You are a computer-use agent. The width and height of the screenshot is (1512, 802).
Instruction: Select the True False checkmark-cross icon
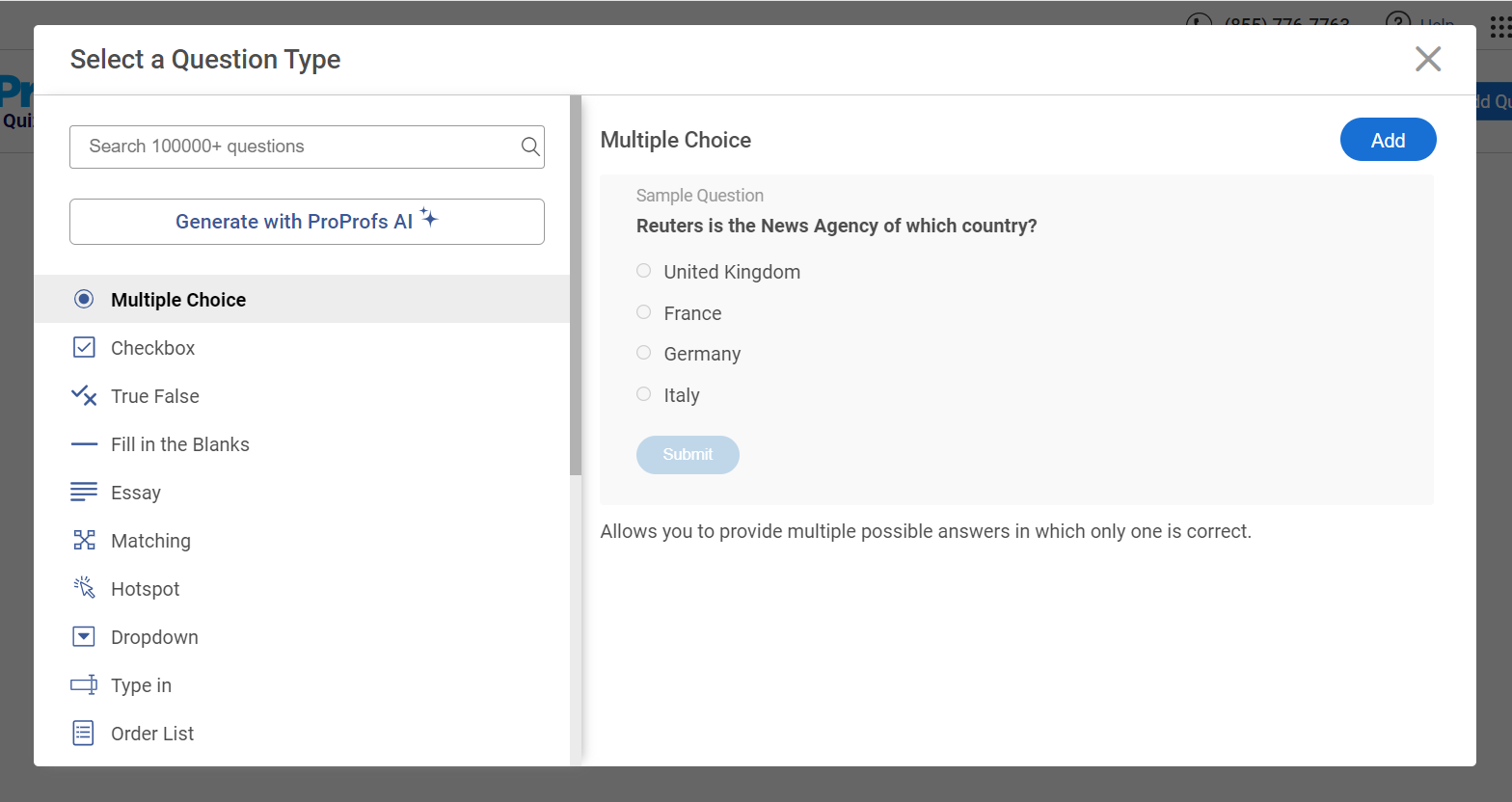84,395
